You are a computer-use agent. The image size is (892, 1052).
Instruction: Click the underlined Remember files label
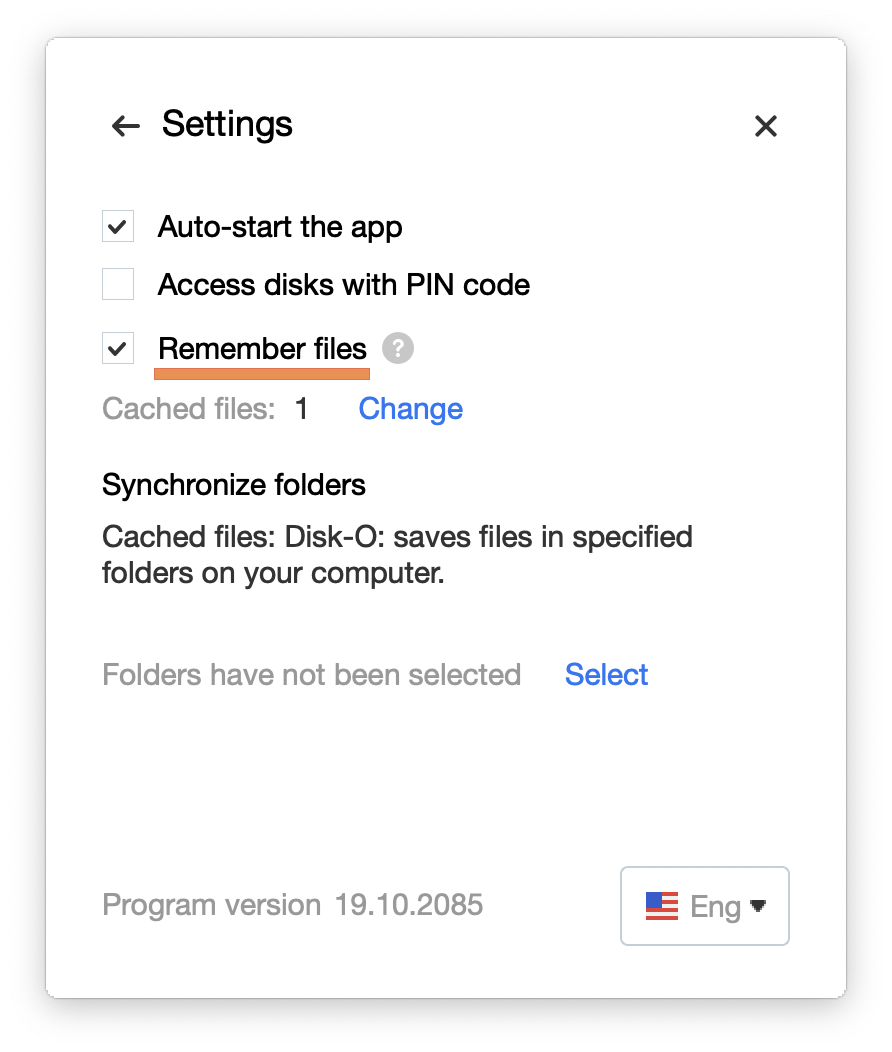pyautogui.click(x=262, y=349)
